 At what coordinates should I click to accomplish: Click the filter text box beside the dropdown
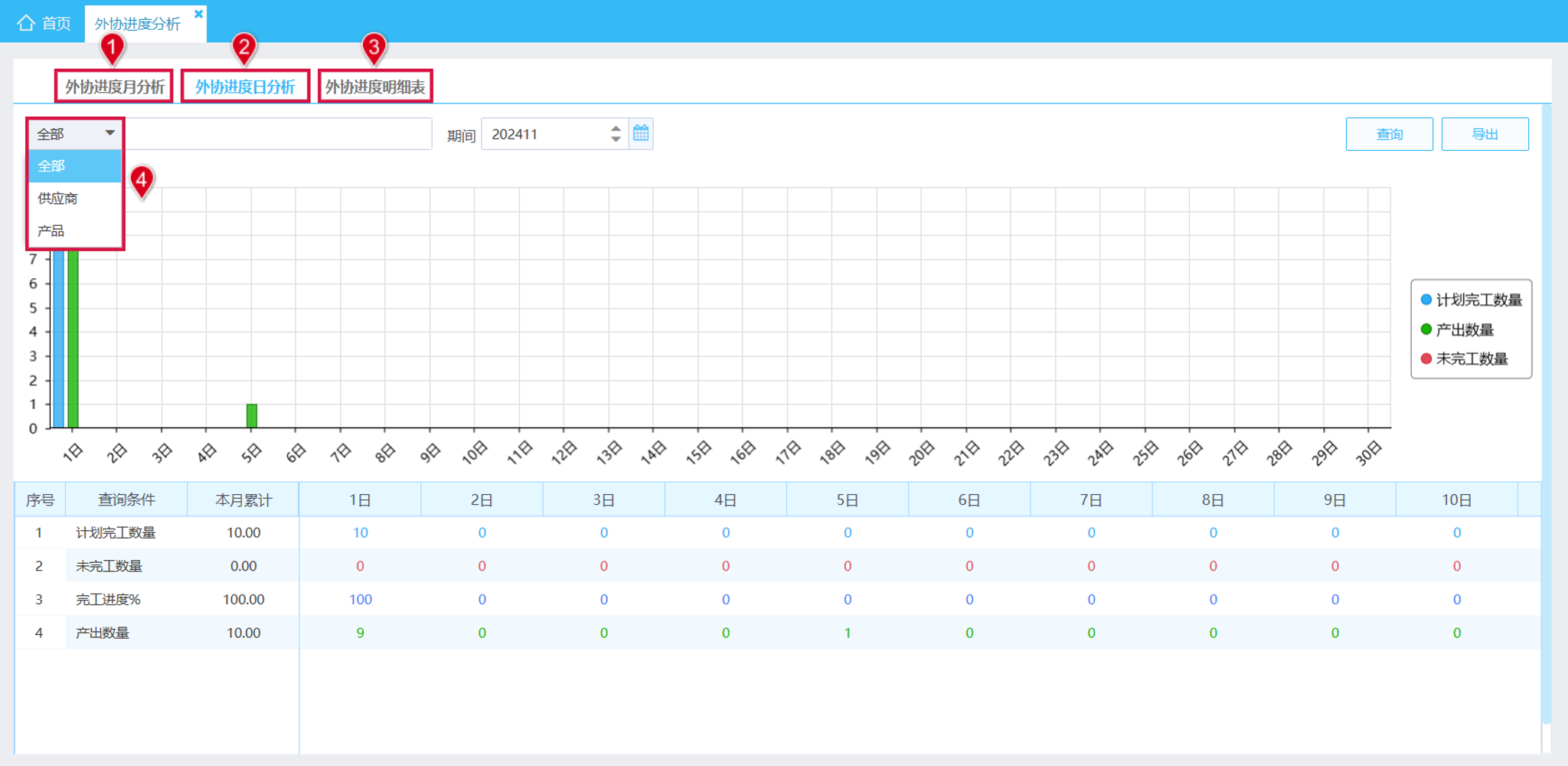click(x=278, y=134)
